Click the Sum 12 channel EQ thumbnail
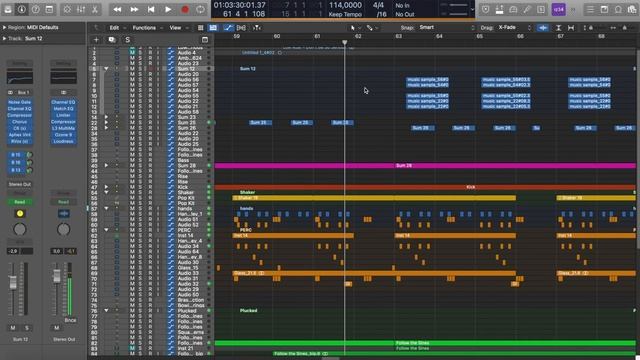Viewport: 640px width, 360px height. point(20,77)
